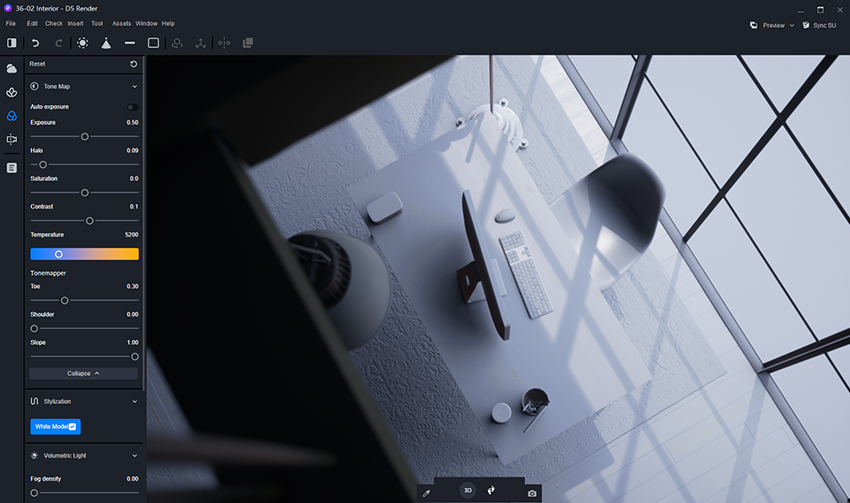Click the settings panel vertical scrollbar
The height and width of the screenshot is (503, 850).
click(144, 222)
